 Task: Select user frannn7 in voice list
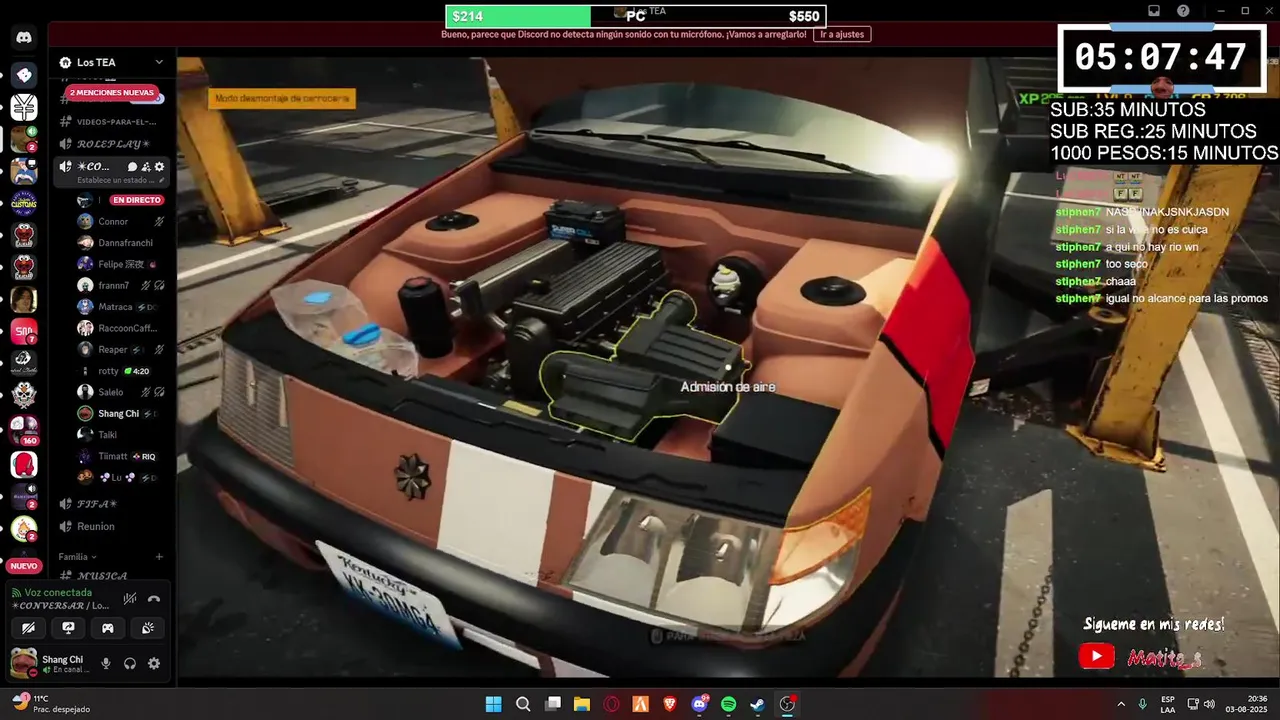point(120,285)
